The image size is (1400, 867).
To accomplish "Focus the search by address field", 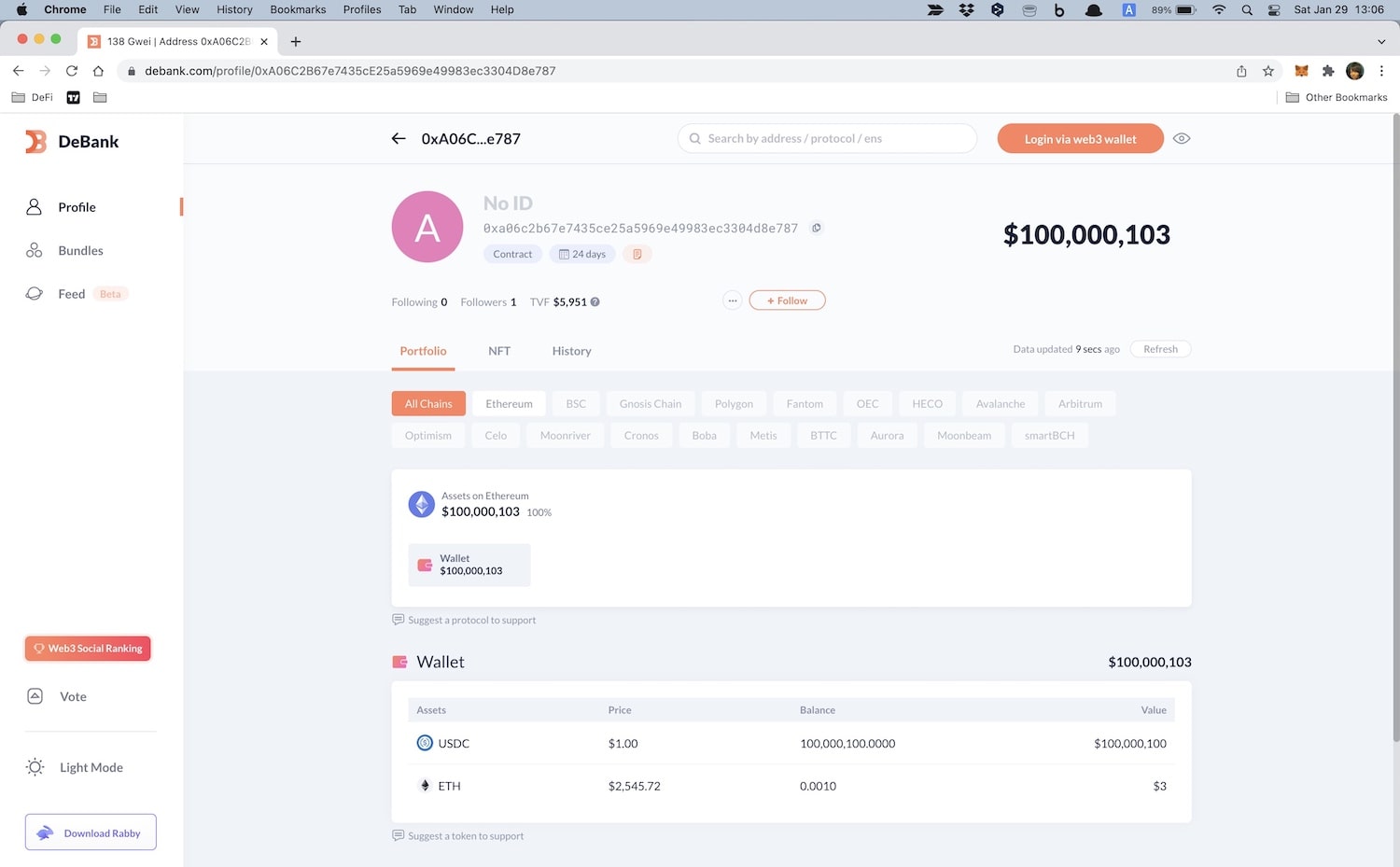I will (x=827, y=138).
